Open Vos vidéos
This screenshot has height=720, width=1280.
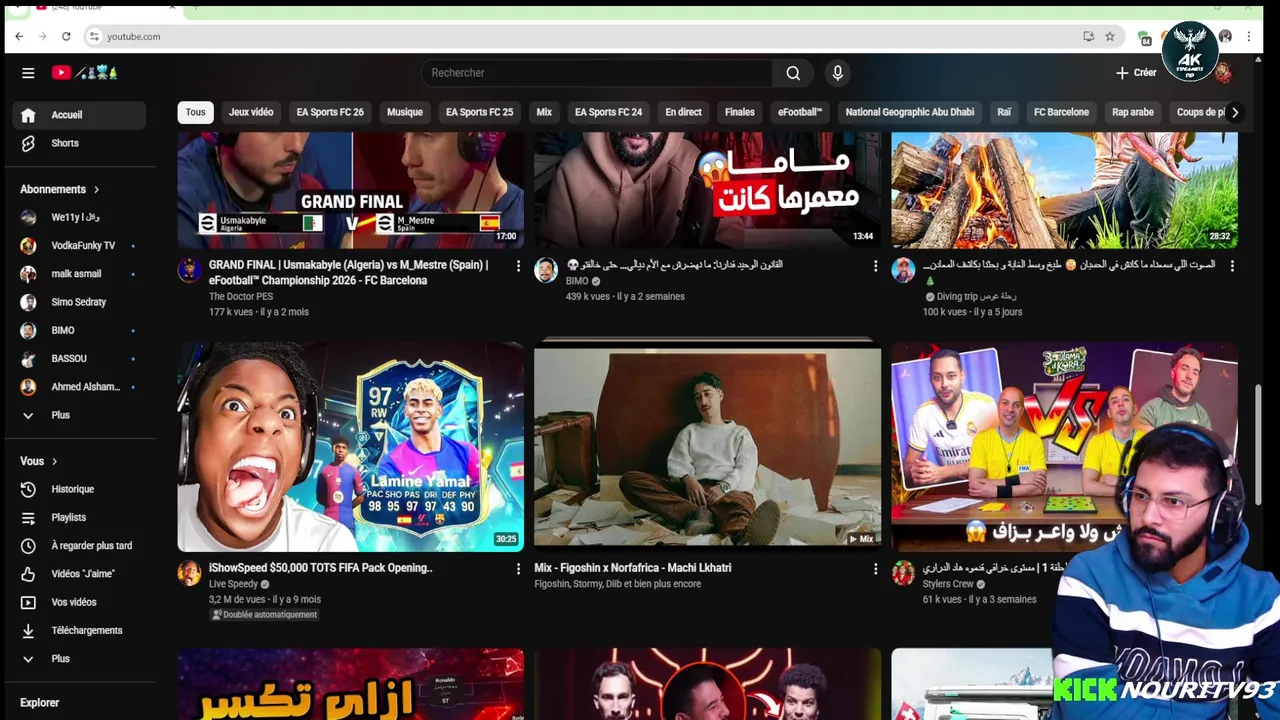coord(80,602)
